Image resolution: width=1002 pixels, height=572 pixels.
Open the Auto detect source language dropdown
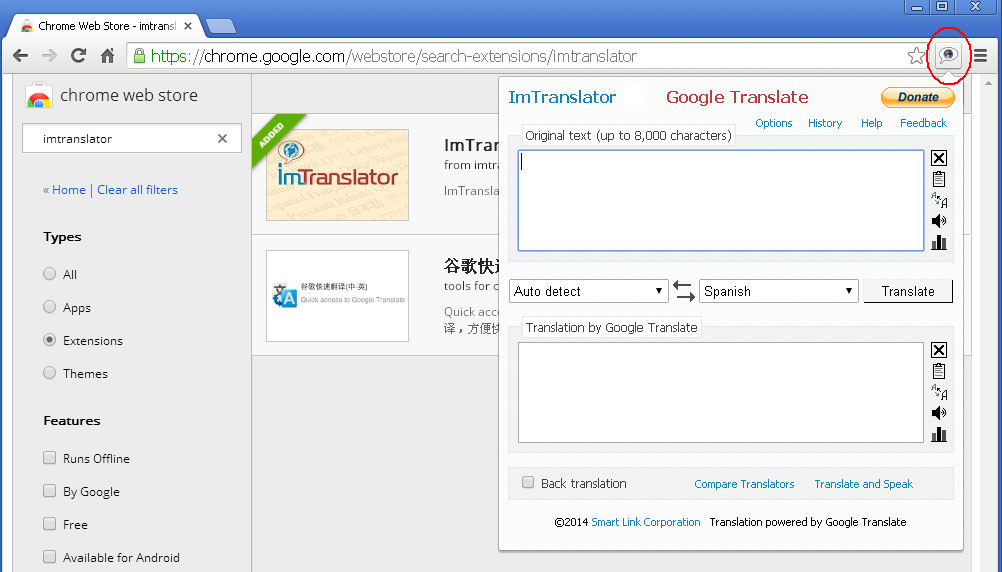click(x=588, y=291)
